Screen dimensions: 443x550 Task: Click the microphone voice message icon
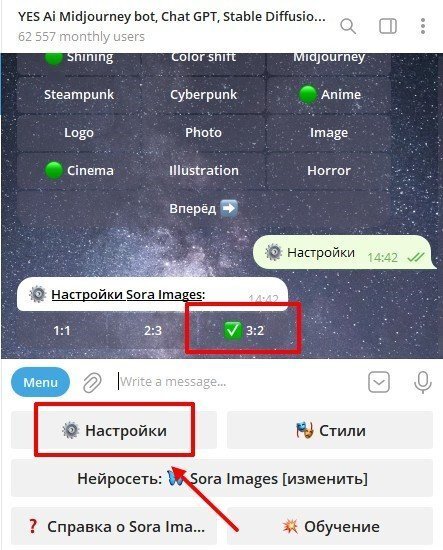coord(423,382)
